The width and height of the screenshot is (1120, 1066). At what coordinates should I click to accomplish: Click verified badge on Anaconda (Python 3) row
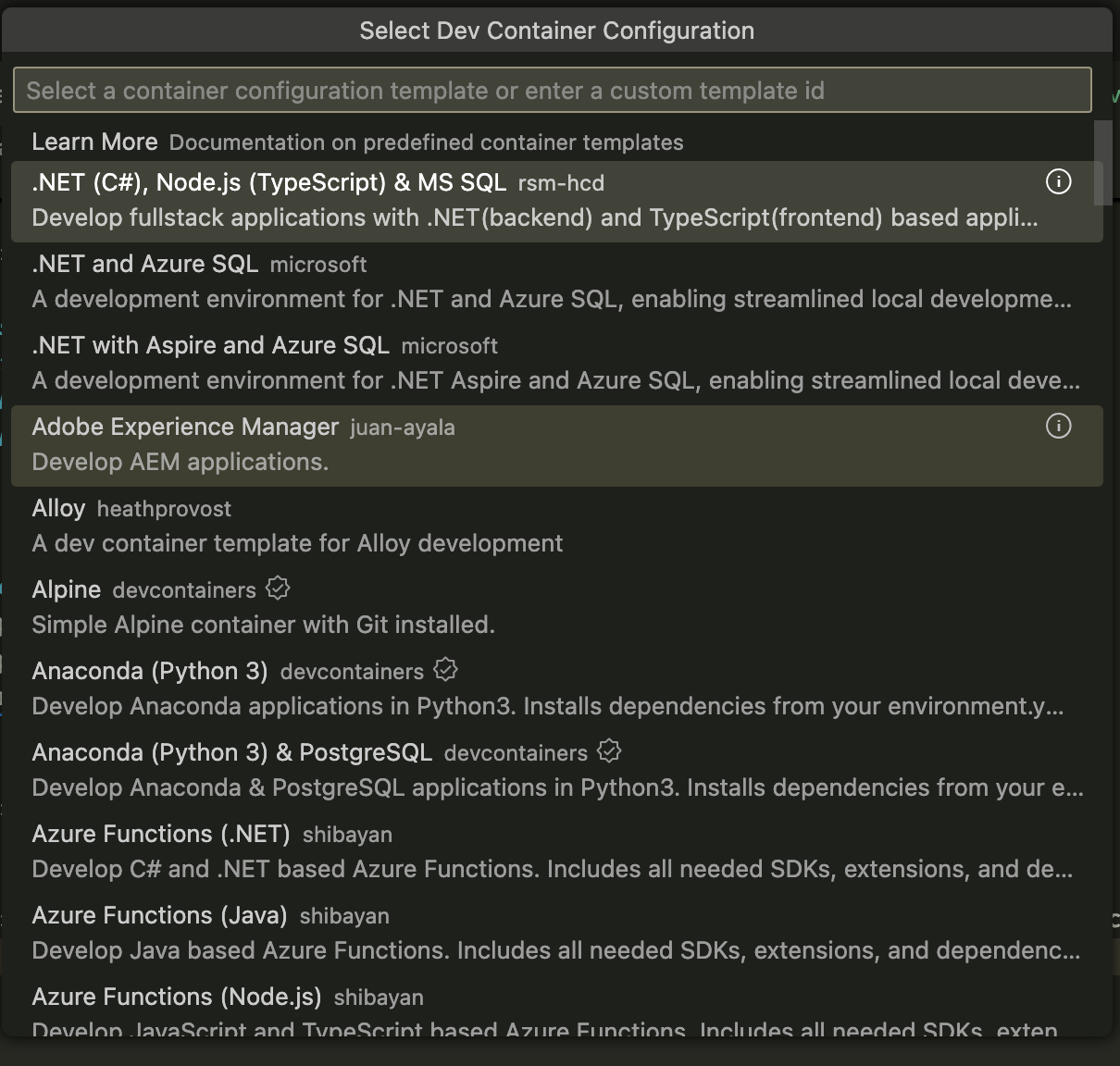click(445, 670)
